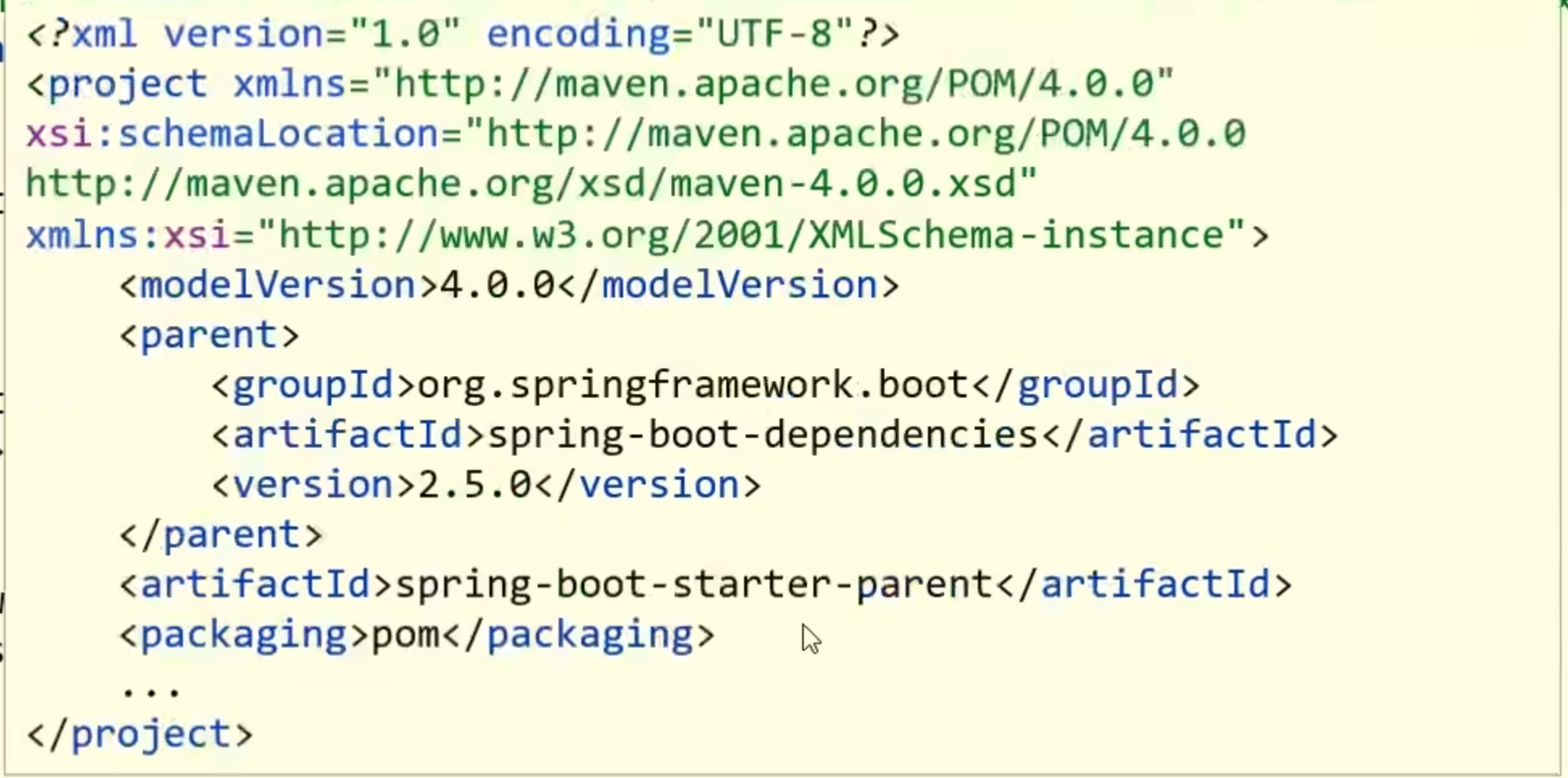
Task: Click the spring-boot-dependencies artifactId value
Action: [x=763, y=435]
